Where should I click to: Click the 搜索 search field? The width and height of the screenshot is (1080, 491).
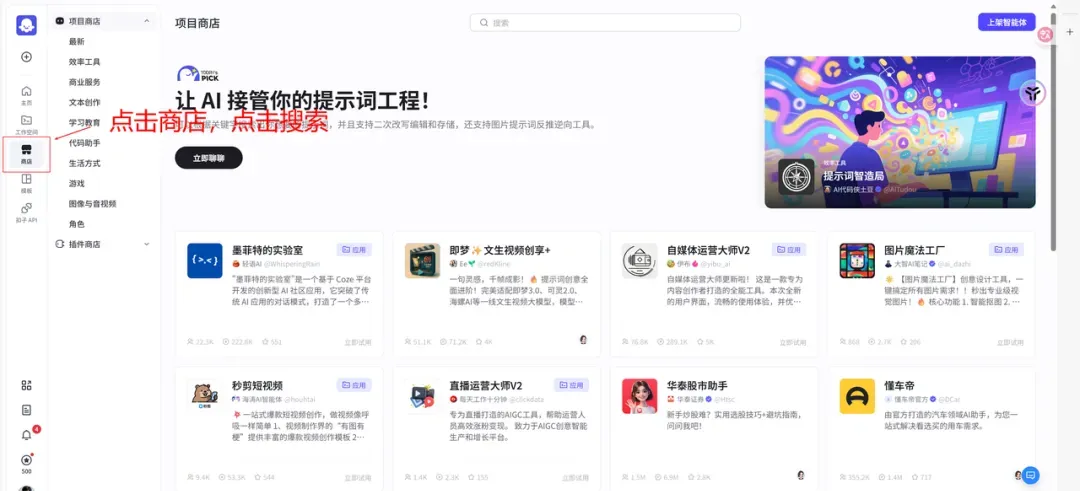tap(605, 22)
